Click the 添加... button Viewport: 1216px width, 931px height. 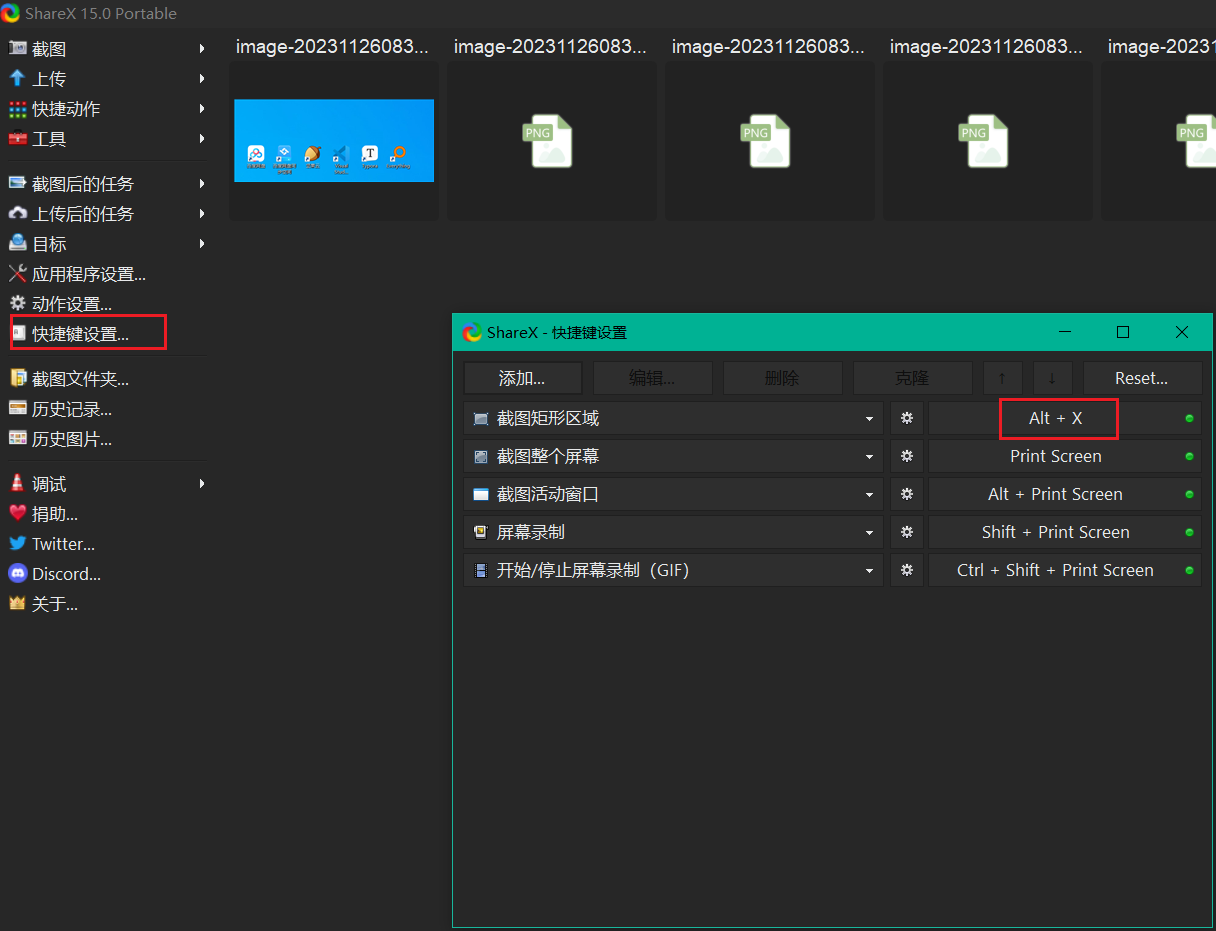click(x=522, y=378)
